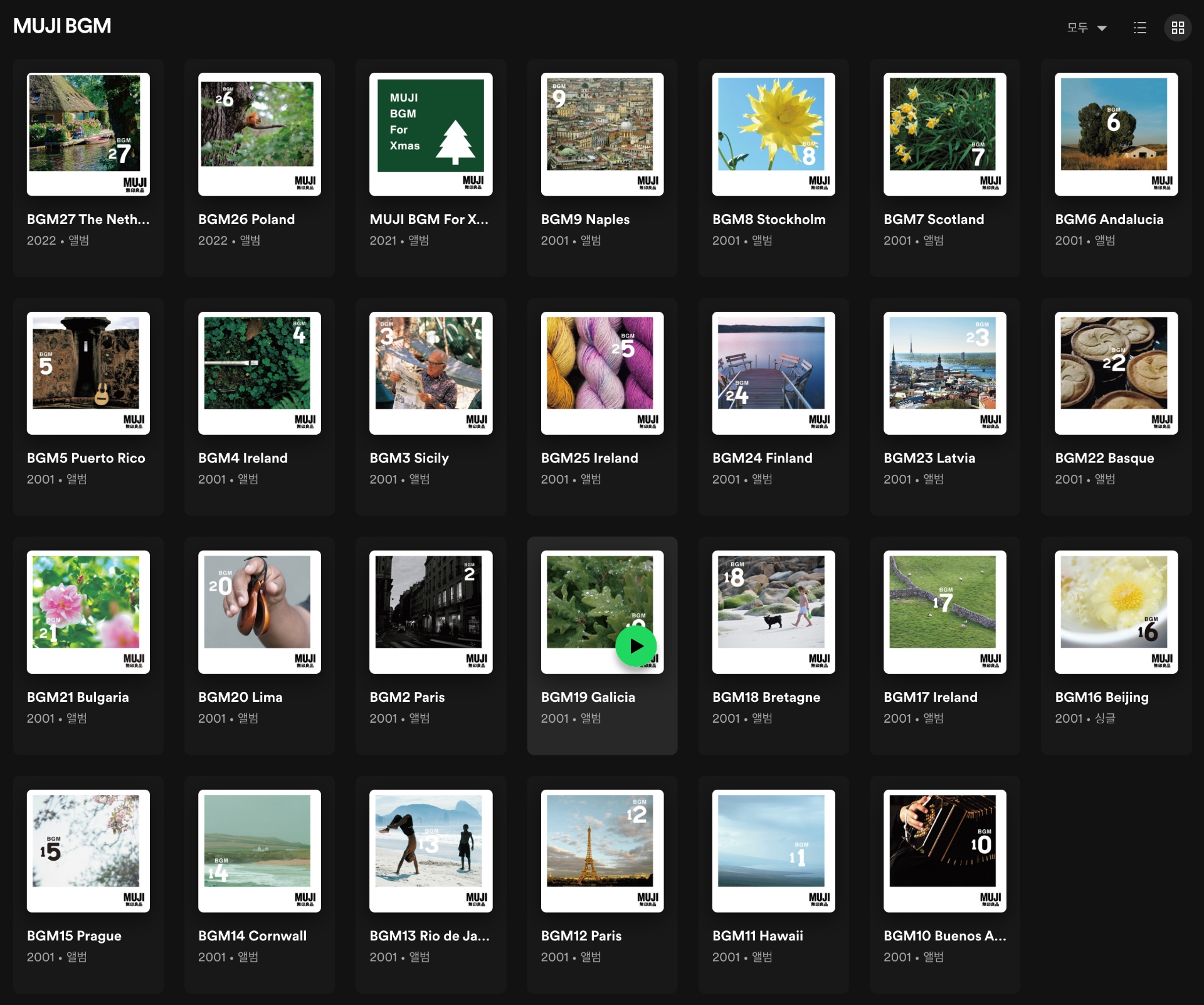Open BGM6 Andalucia album cover

tap(1116, 134)
